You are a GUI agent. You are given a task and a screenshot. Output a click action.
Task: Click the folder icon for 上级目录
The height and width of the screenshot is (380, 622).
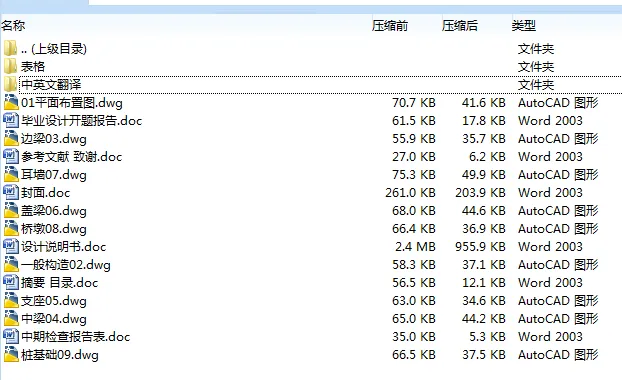coord(11,48)
